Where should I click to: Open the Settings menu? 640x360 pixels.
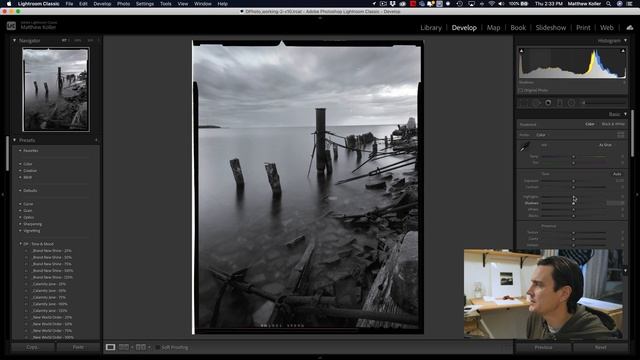coord(144,4)
